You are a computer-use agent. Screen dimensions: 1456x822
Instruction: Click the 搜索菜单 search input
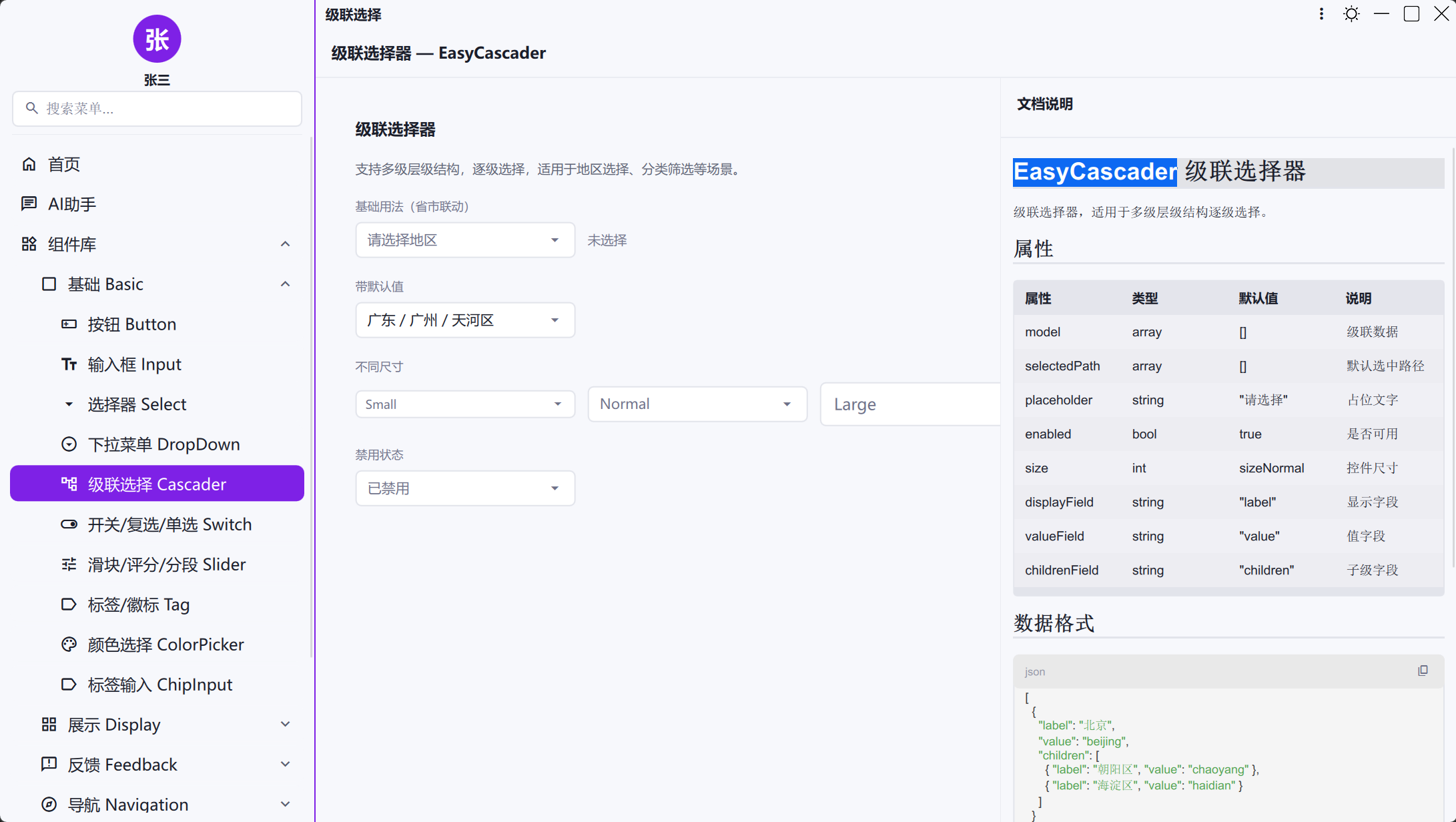[x=157, y=108]
